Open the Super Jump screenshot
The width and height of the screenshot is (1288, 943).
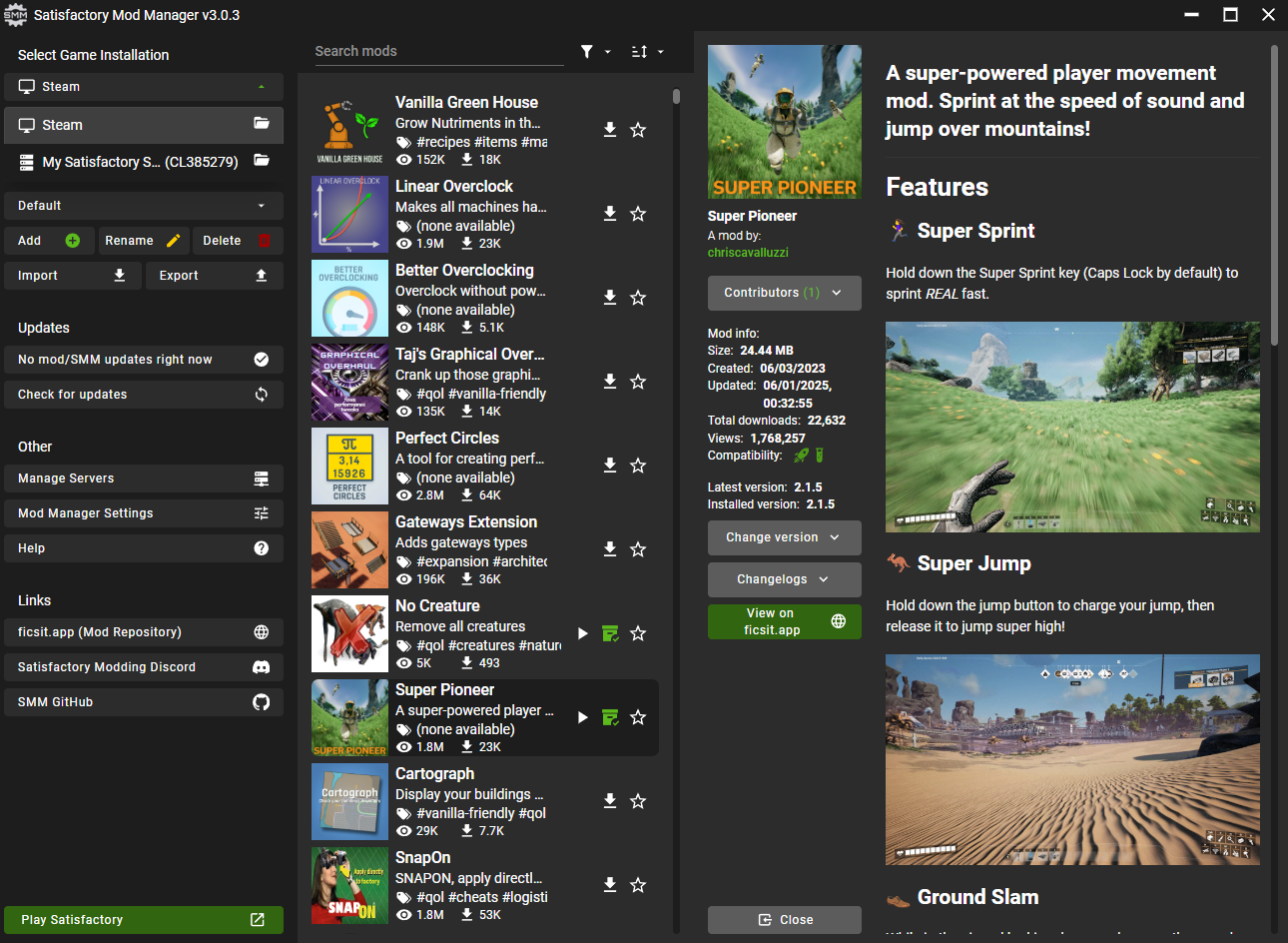coord(1072,759)
